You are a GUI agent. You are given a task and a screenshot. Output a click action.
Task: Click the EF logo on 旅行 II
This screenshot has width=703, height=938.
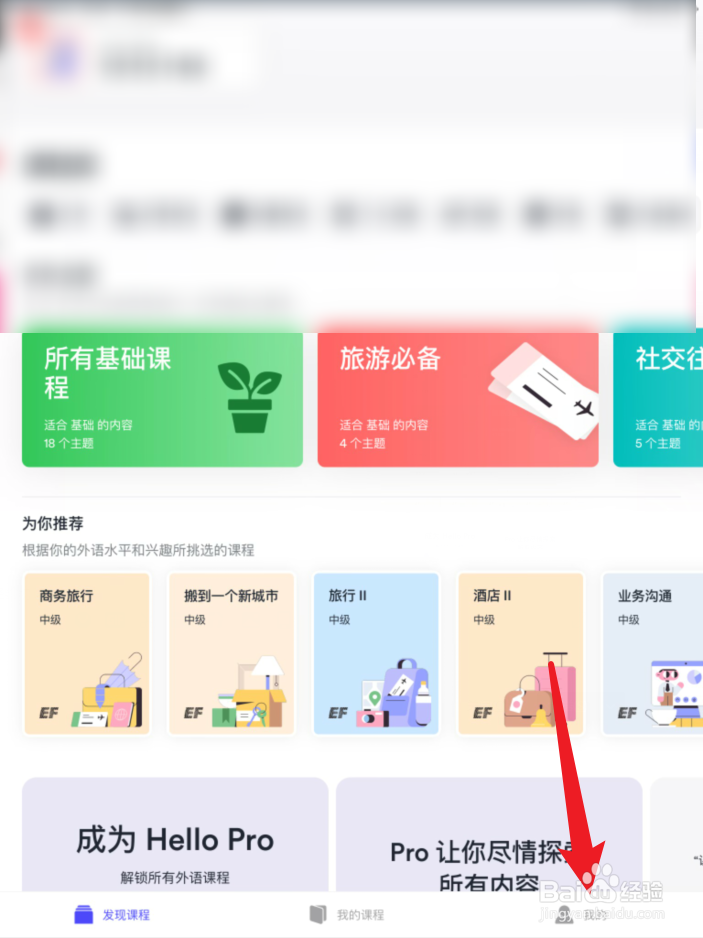click(338, 713)
